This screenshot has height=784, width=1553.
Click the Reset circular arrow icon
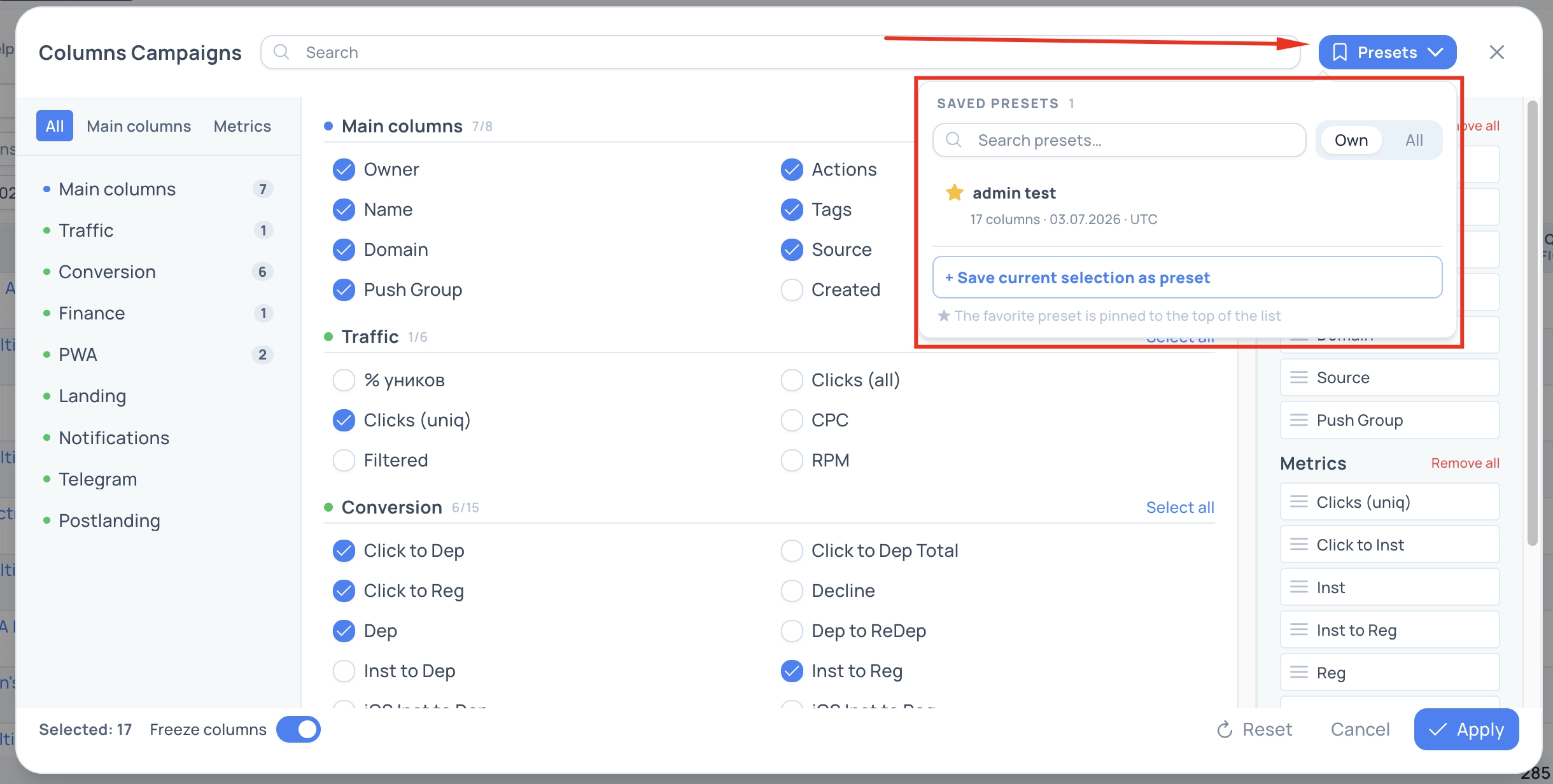1225,729
